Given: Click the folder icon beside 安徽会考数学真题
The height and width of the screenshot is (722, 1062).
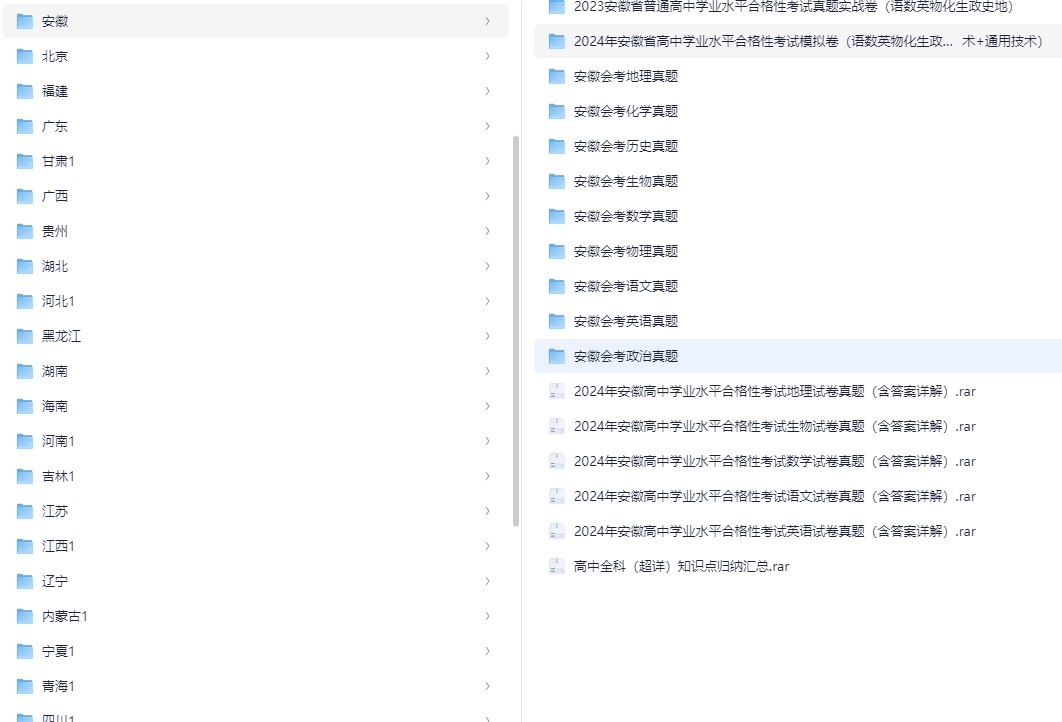Looking at the screenshot, I should [x=556, y=216].
